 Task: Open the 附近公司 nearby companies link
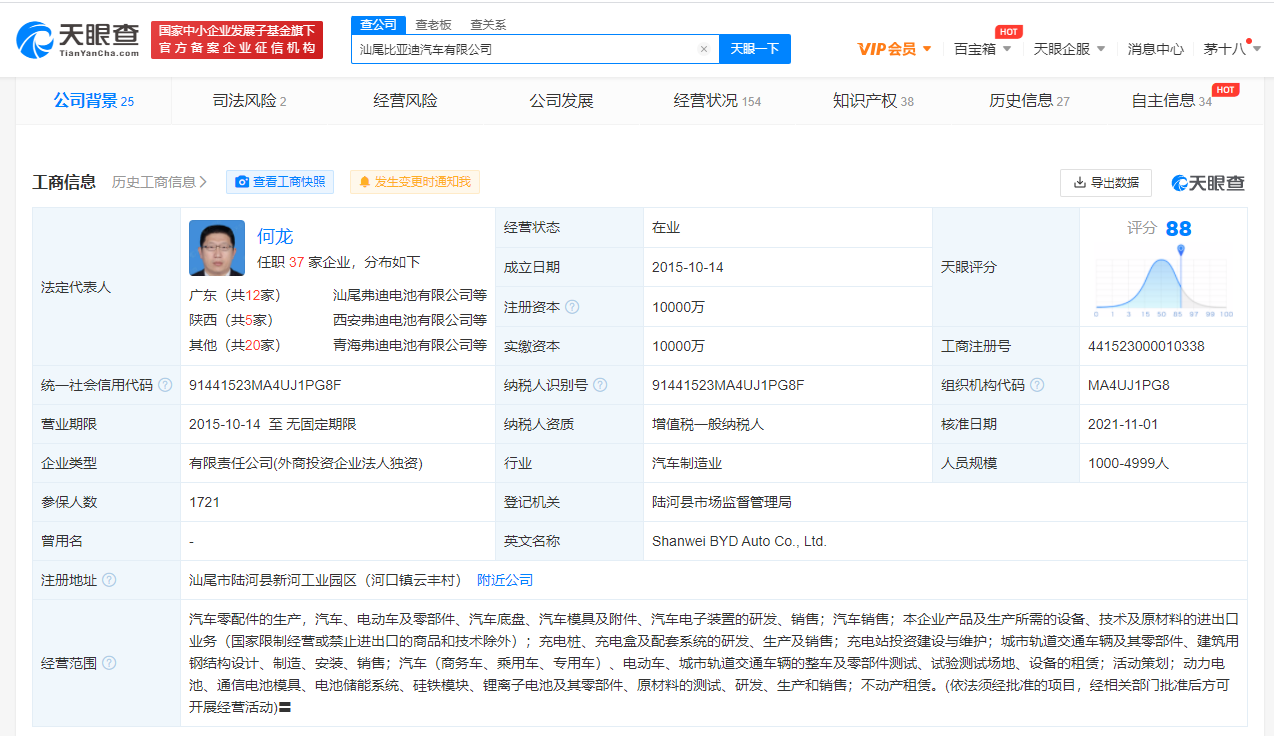tap(505, 580)
